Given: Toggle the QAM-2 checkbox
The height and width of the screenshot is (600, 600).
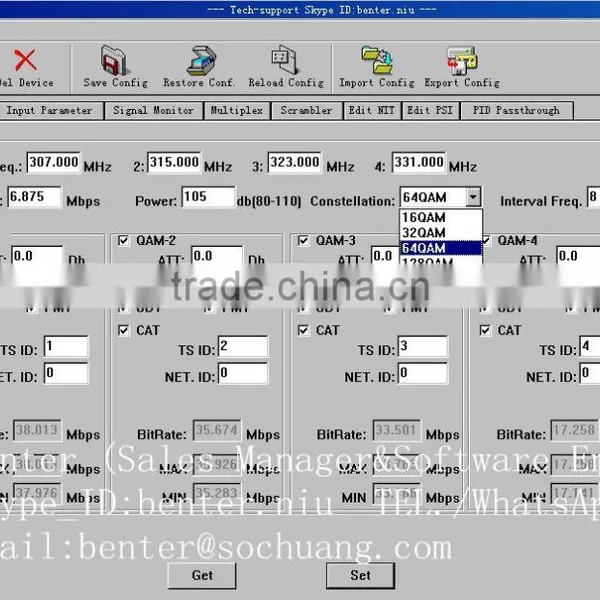Looking at the screenshot, I should [x=123, y=241].
